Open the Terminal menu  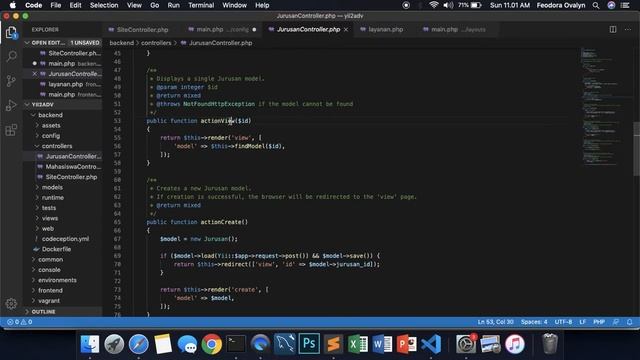tap(201, 5)
